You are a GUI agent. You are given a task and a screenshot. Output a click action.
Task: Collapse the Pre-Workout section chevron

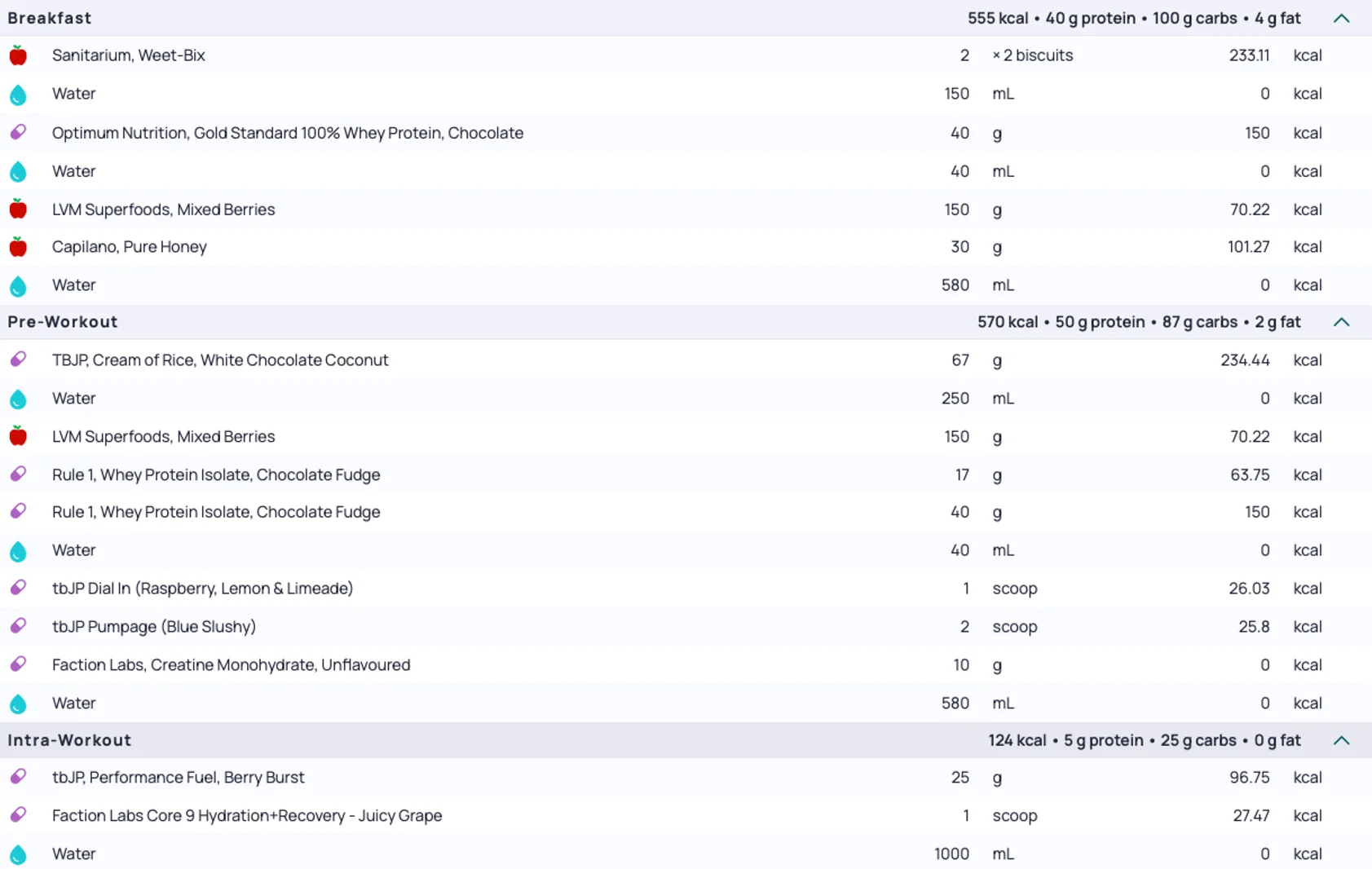tap(1341, 322)
